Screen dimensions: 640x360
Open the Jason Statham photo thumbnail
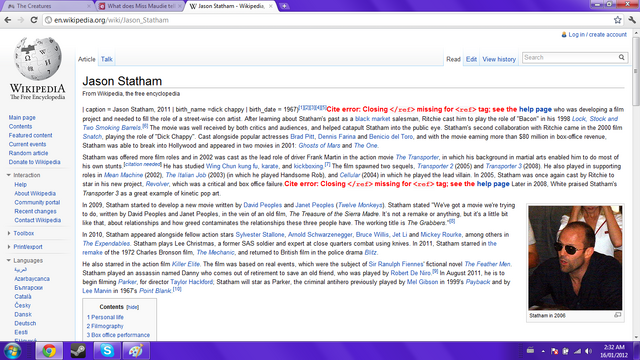(x=575, y=258)
